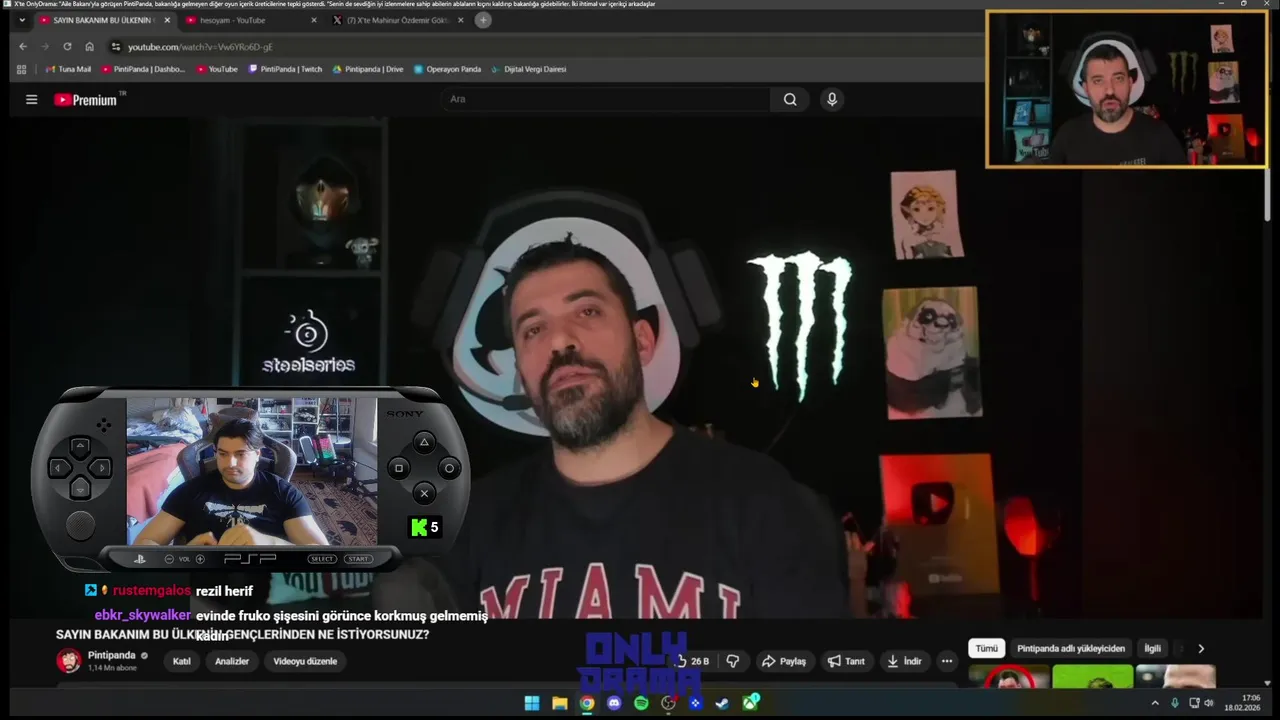Click the YouTube Premium logo
This screenshot has width=1280, height=720.
(86, 99)
